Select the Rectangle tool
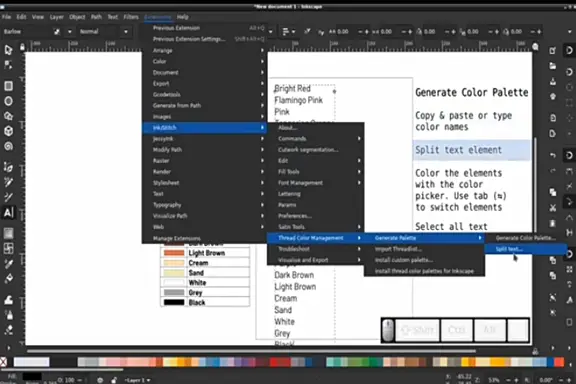576x384 pixels. 8,86
